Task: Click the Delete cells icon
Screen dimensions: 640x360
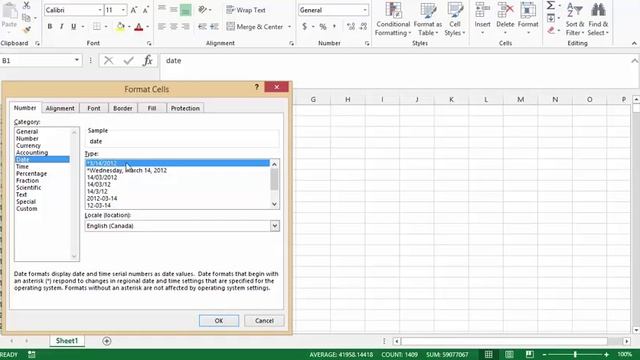Action: 505,10
